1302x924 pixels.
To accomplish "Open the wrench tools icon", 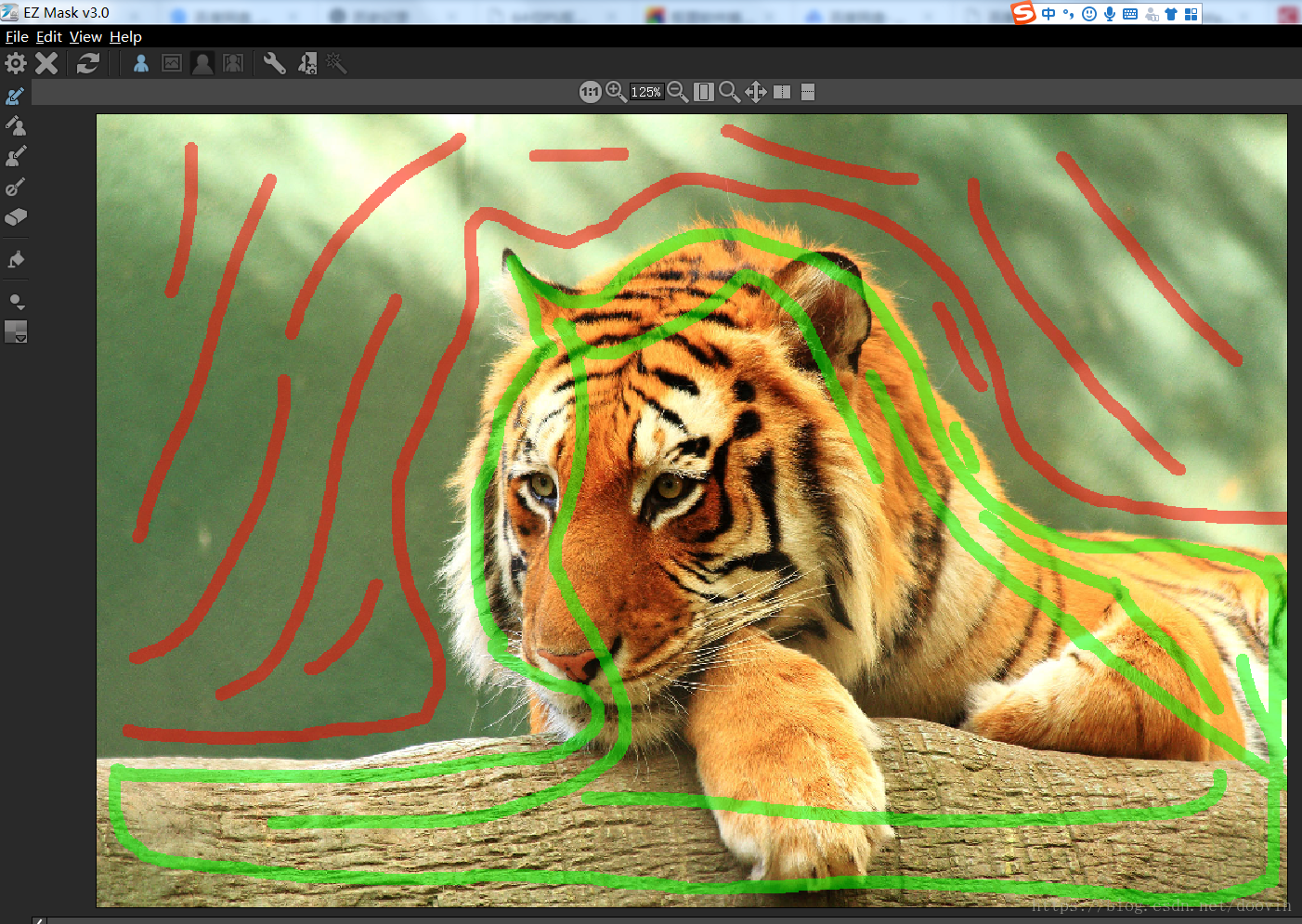I will 275,63.
